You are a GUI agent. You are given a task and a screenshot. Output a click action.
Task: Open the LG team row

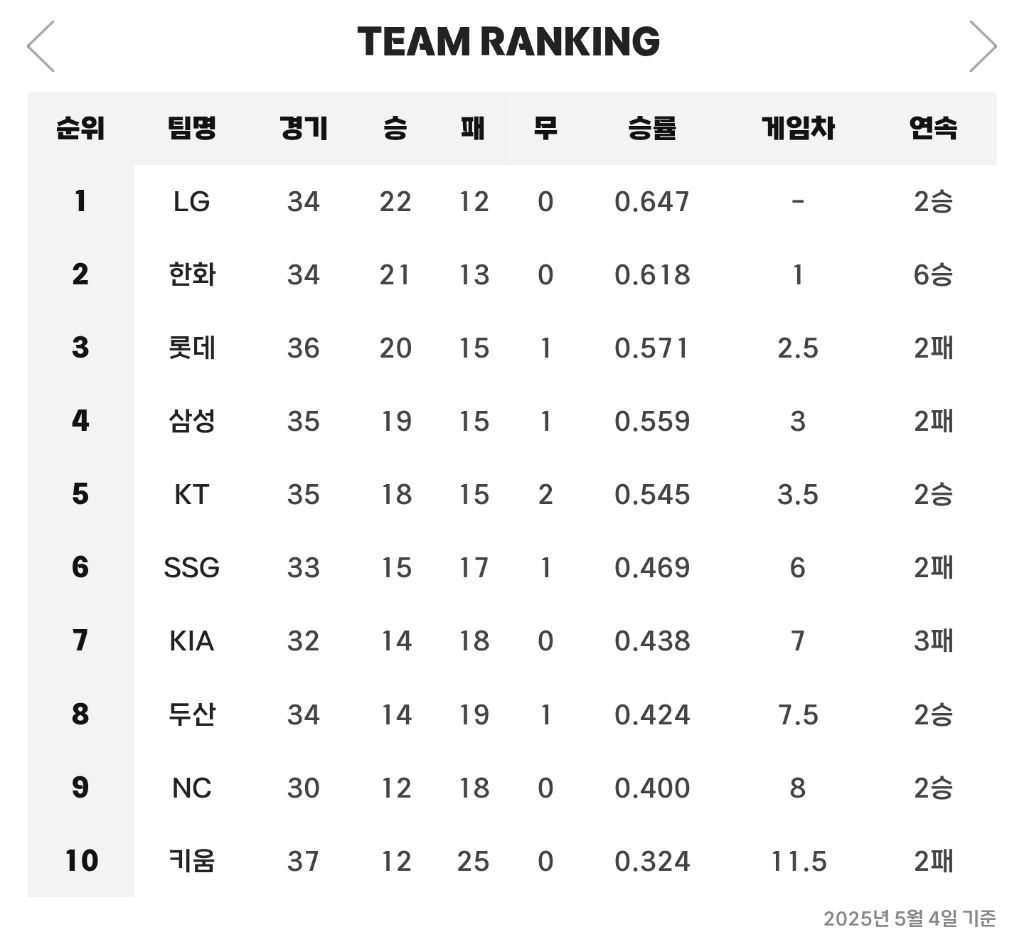point(512,201)
